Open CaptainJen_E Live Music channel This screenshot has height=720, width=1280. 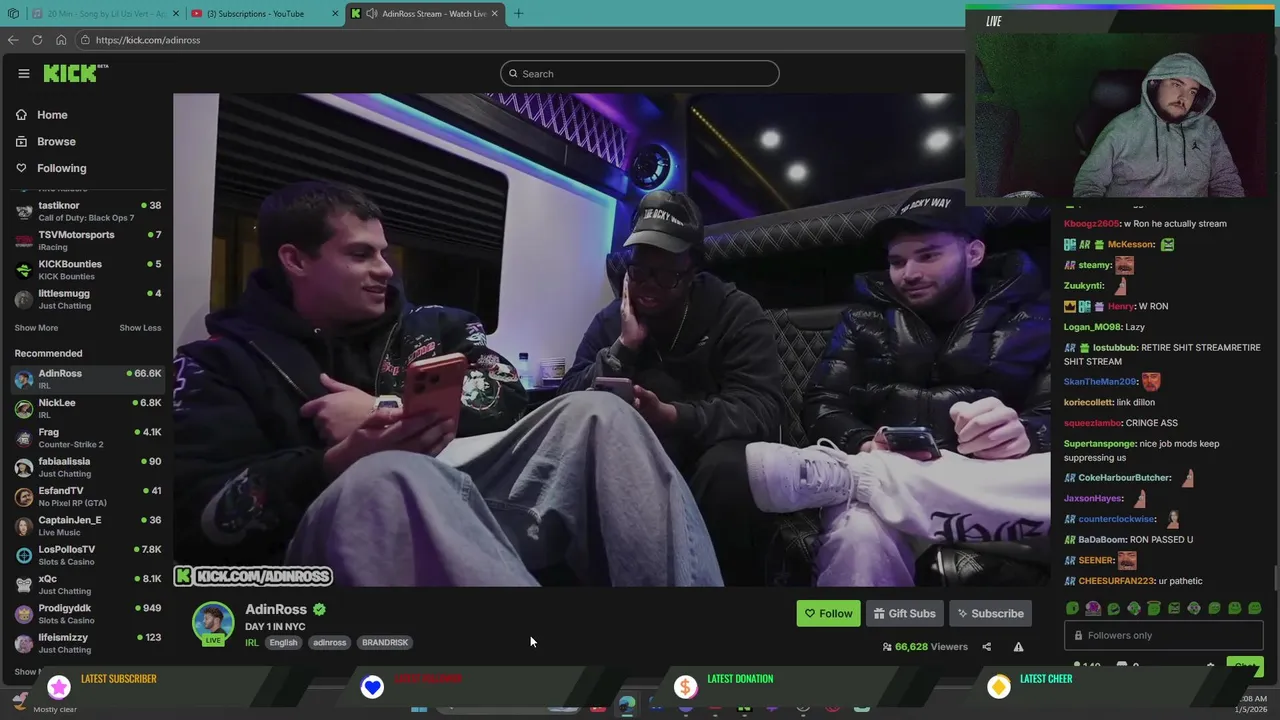pos(87,526)
